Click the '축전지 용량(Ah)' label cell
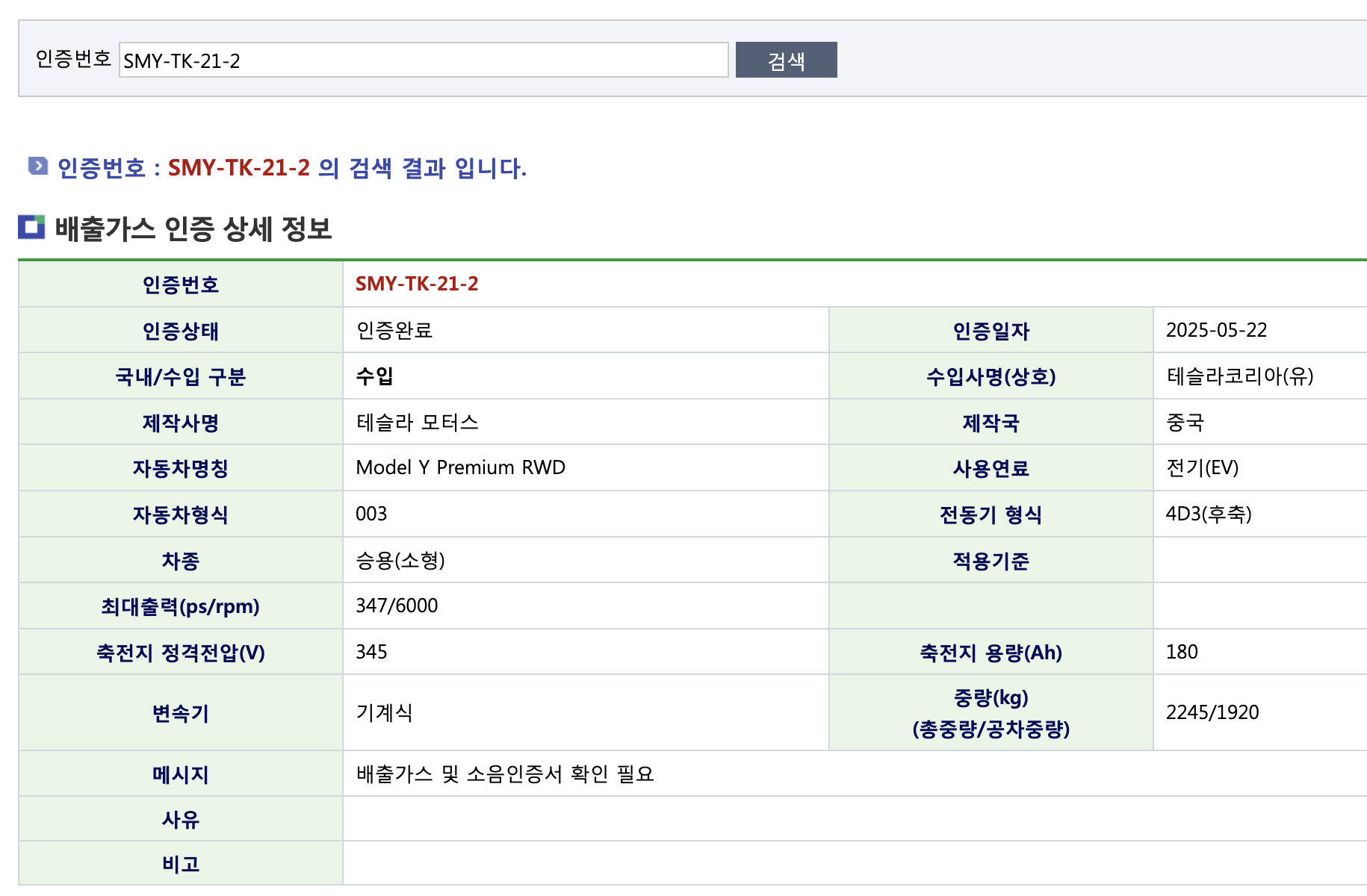This screenshot has height=896, width=1367. coord(991,653)
